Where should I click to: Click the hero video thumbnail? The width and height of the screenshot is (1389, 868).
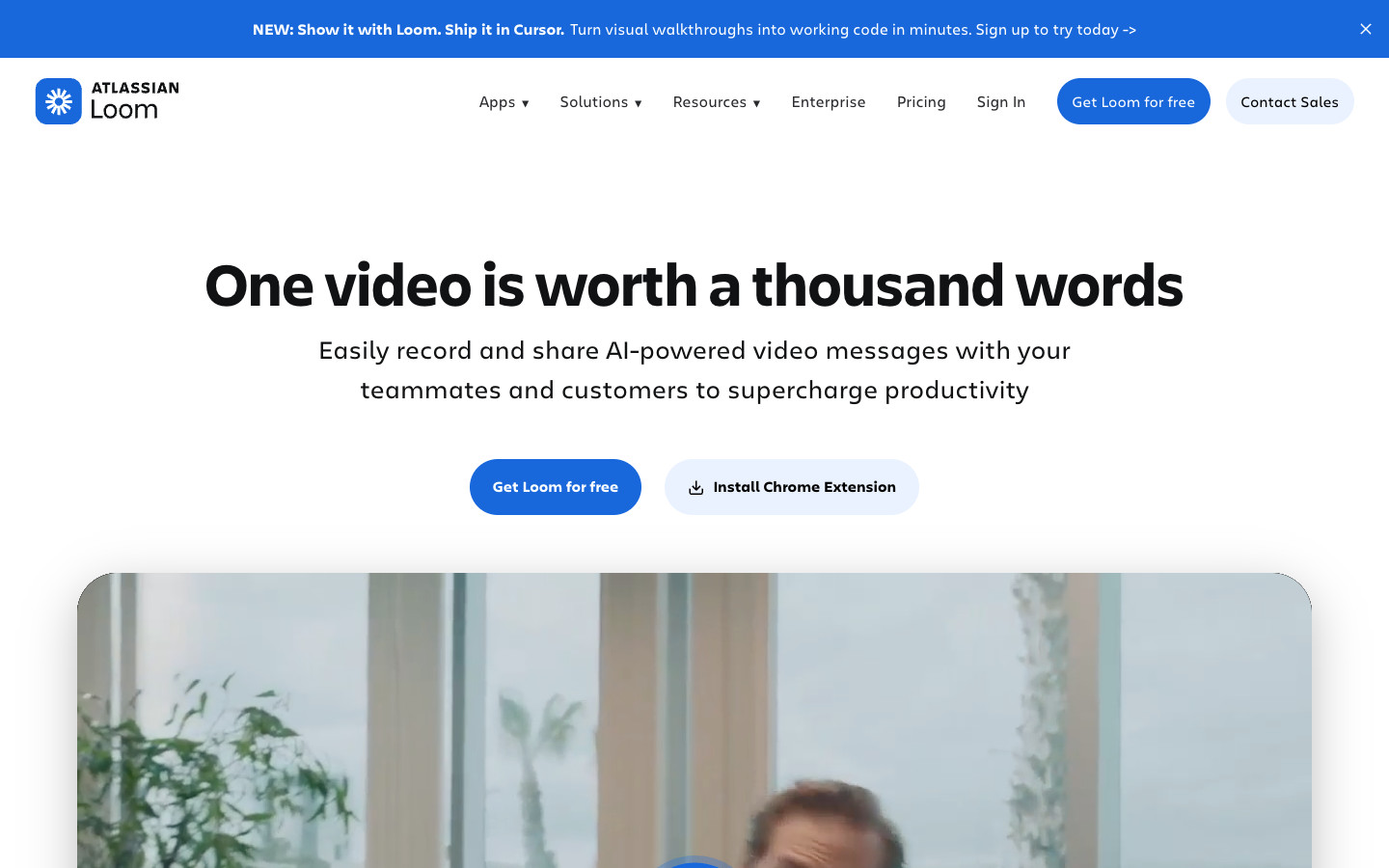click(x=694, y=720)
